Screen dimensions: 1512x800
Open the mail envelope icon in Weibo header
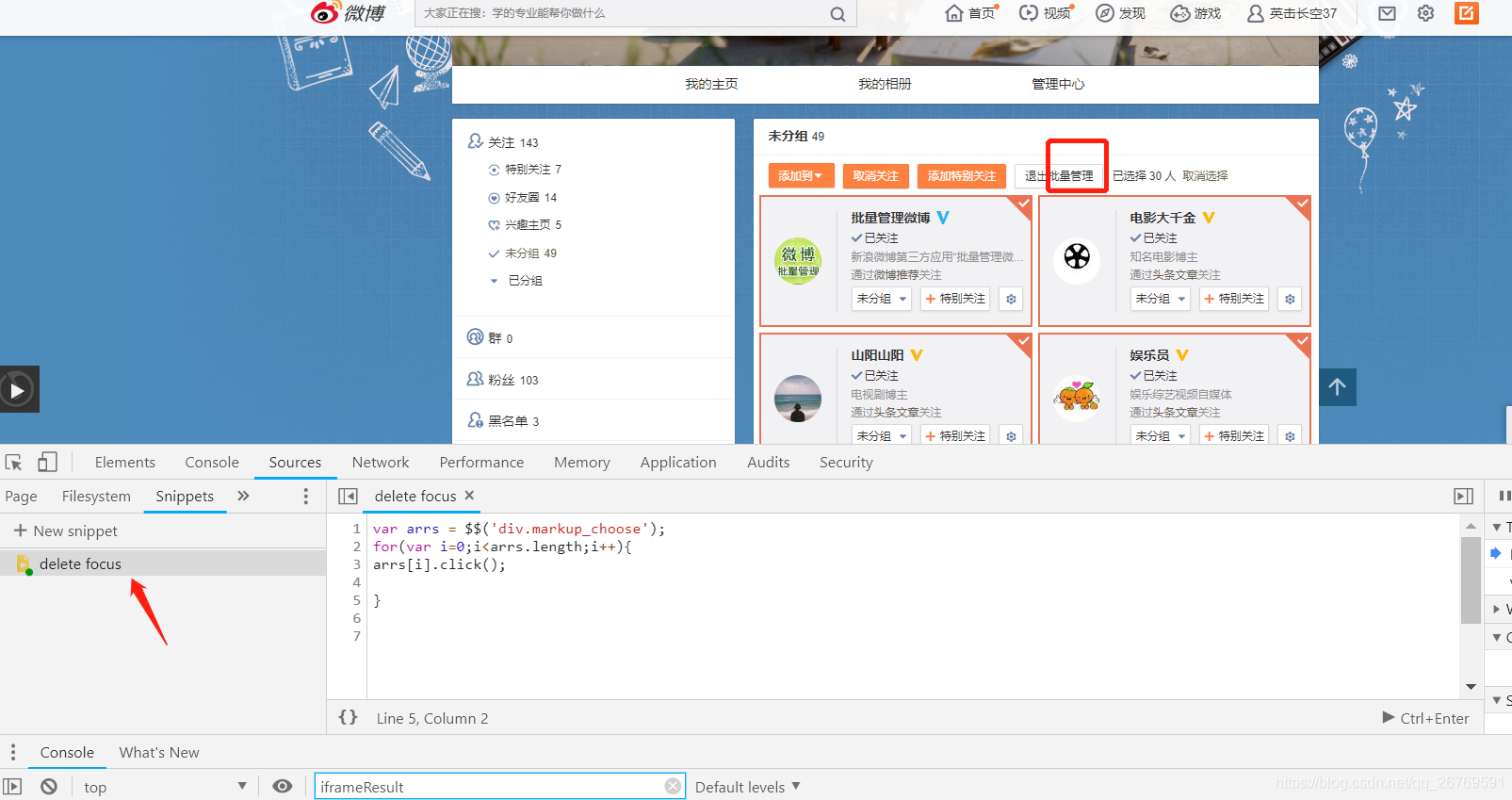[x=1387, y=13]
